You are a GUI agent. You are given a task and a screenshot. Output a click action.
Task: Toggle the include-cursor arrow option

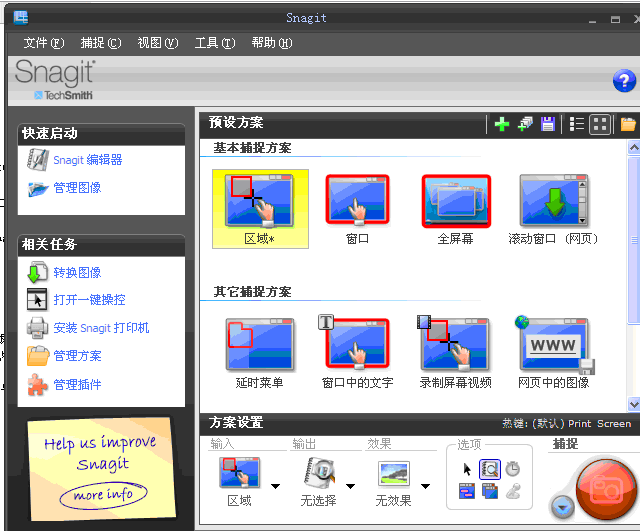pos(467,469)
